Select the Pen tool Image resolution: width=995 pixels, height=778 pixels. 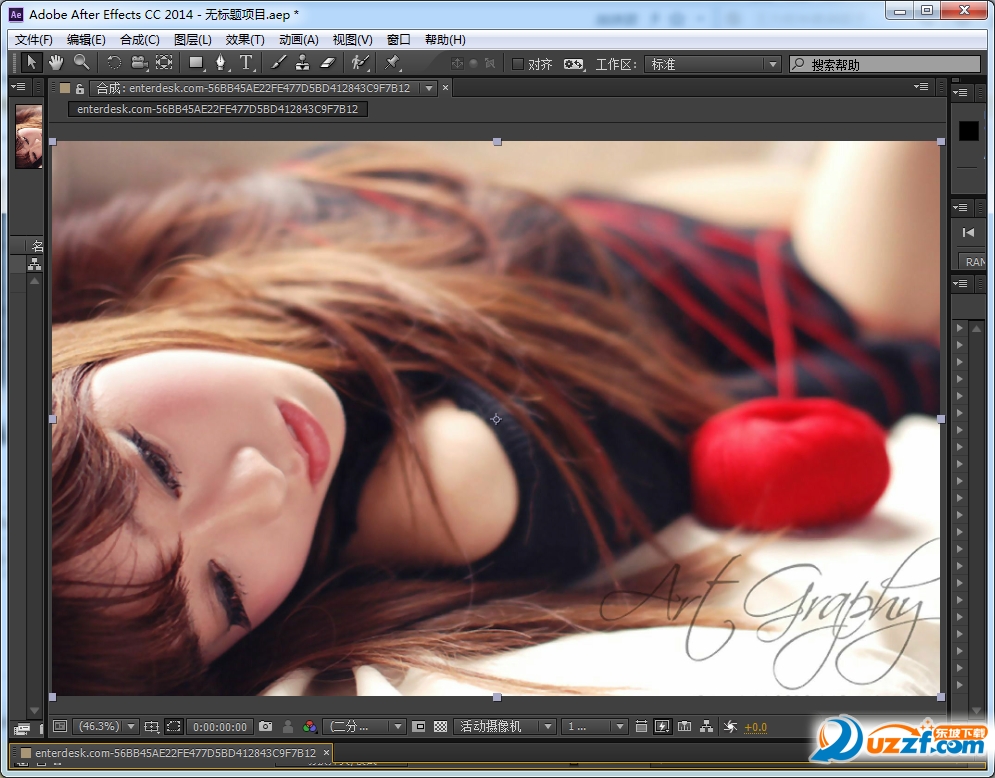[221, 63]
